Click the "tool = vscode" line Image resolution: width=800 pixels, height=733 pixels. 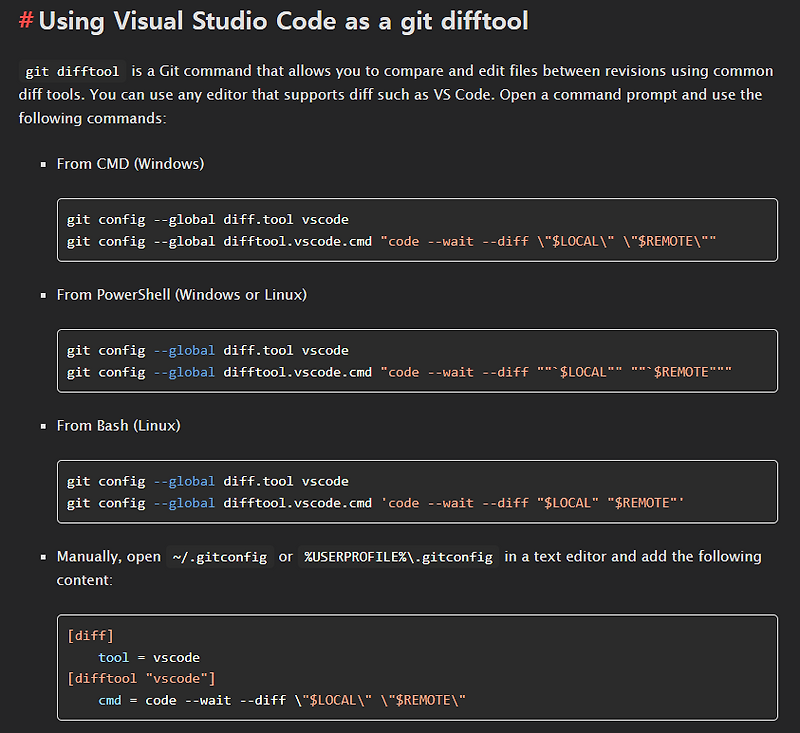[149, 657]
